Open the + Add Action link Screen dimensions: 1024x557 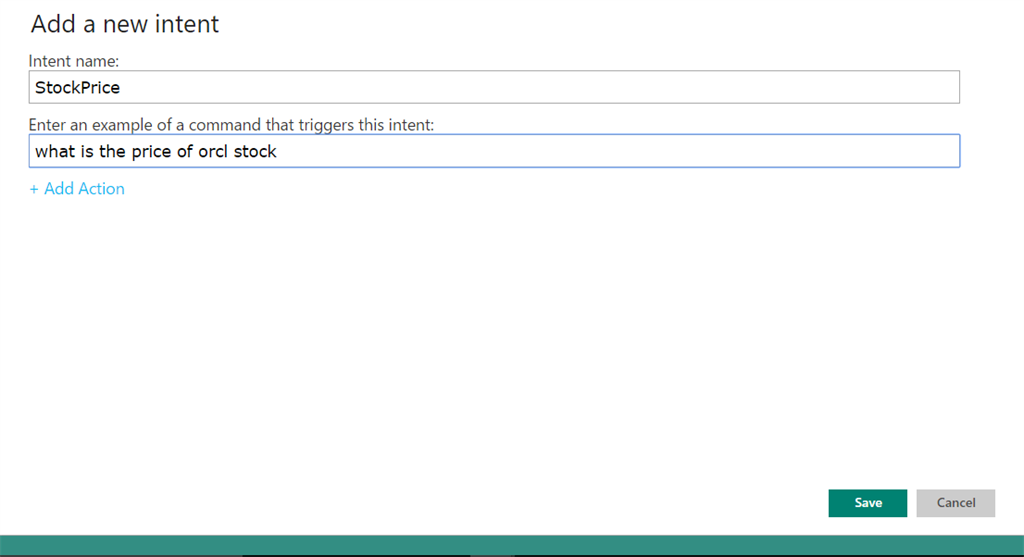point(77,189)
